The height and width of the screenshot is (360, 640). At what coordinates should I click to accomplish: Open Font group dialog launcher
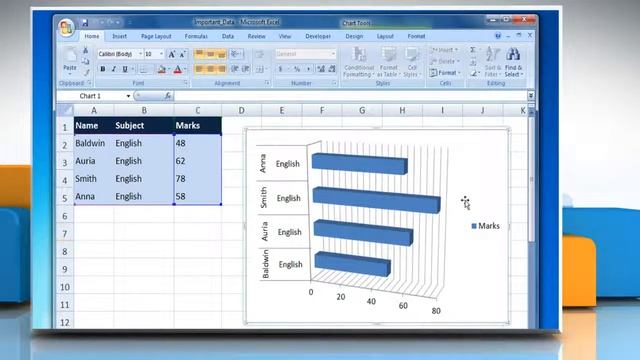point(186,83)
